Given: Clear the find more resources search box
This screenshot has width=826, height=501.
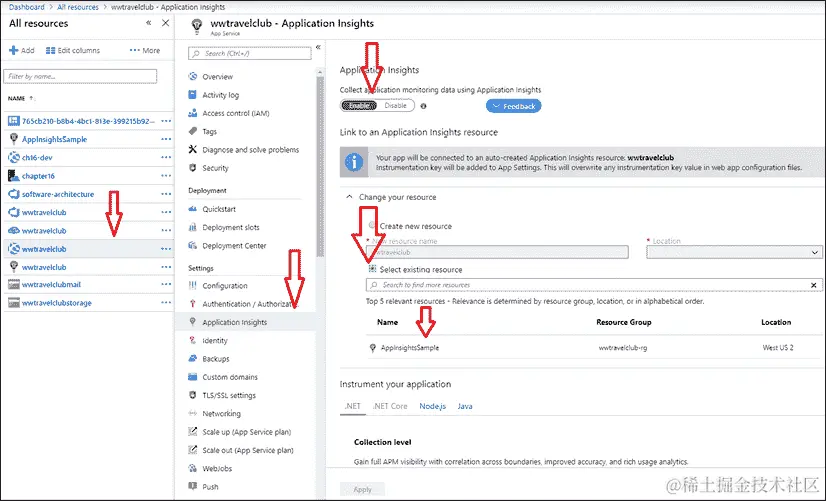Looking at the screenshot, I should 813,285.
